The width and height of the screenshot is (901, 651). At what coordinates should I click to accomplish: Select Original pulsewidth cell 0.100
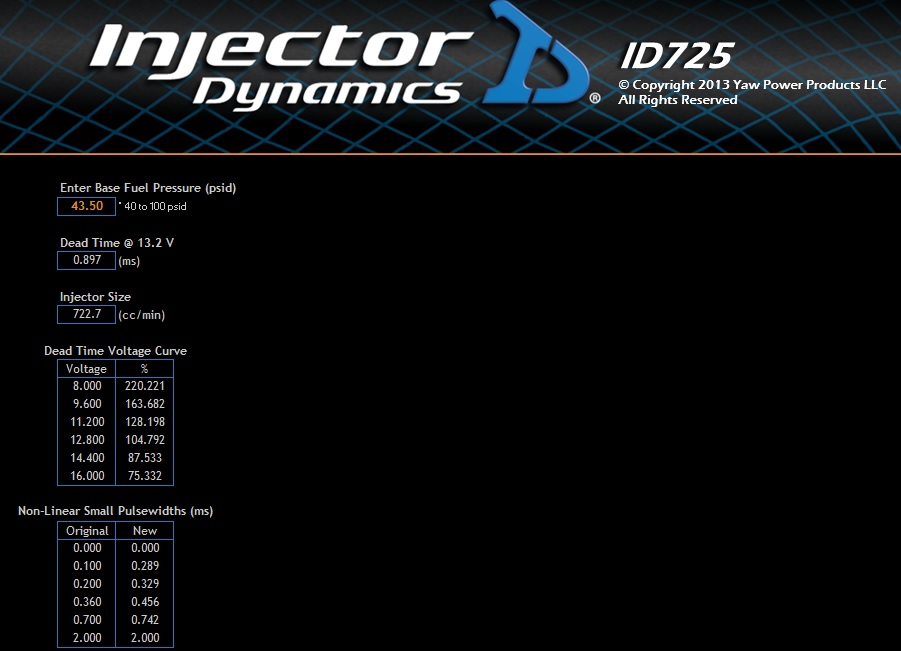pyautogui.click(x=86, y=566)
